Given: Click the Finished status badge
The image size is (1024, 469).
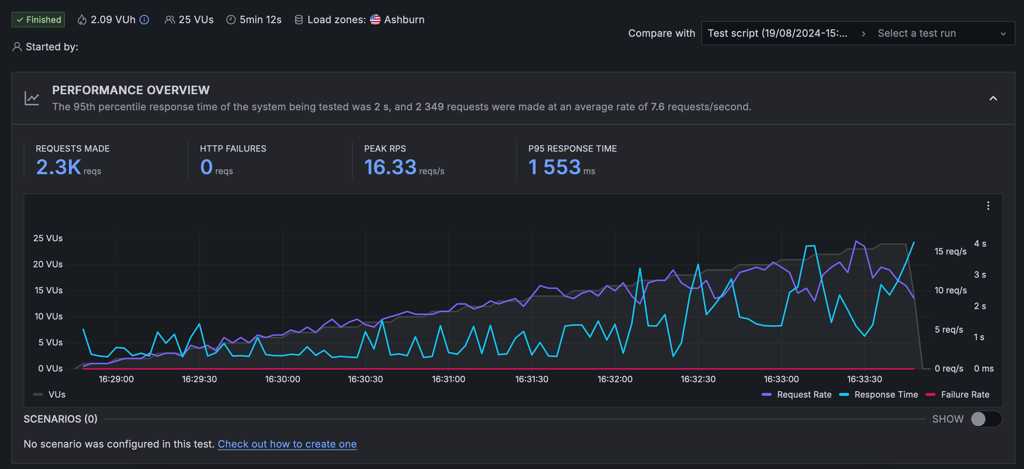Looking at the screenshot, I should click(x=39, y=20).
